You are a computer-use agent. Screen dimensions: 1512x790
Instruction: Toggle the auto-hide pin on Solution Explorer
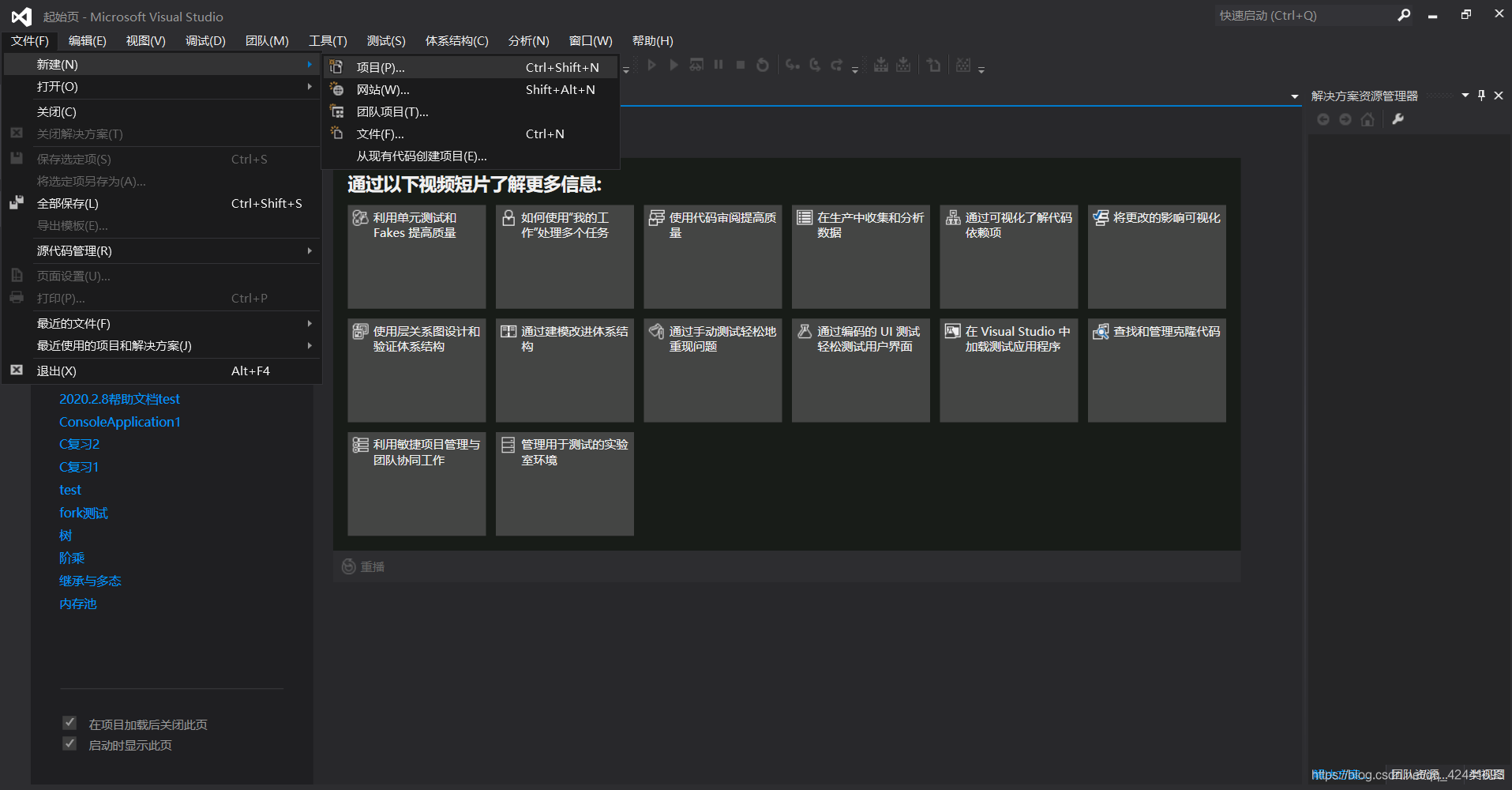click(1482, 96)
